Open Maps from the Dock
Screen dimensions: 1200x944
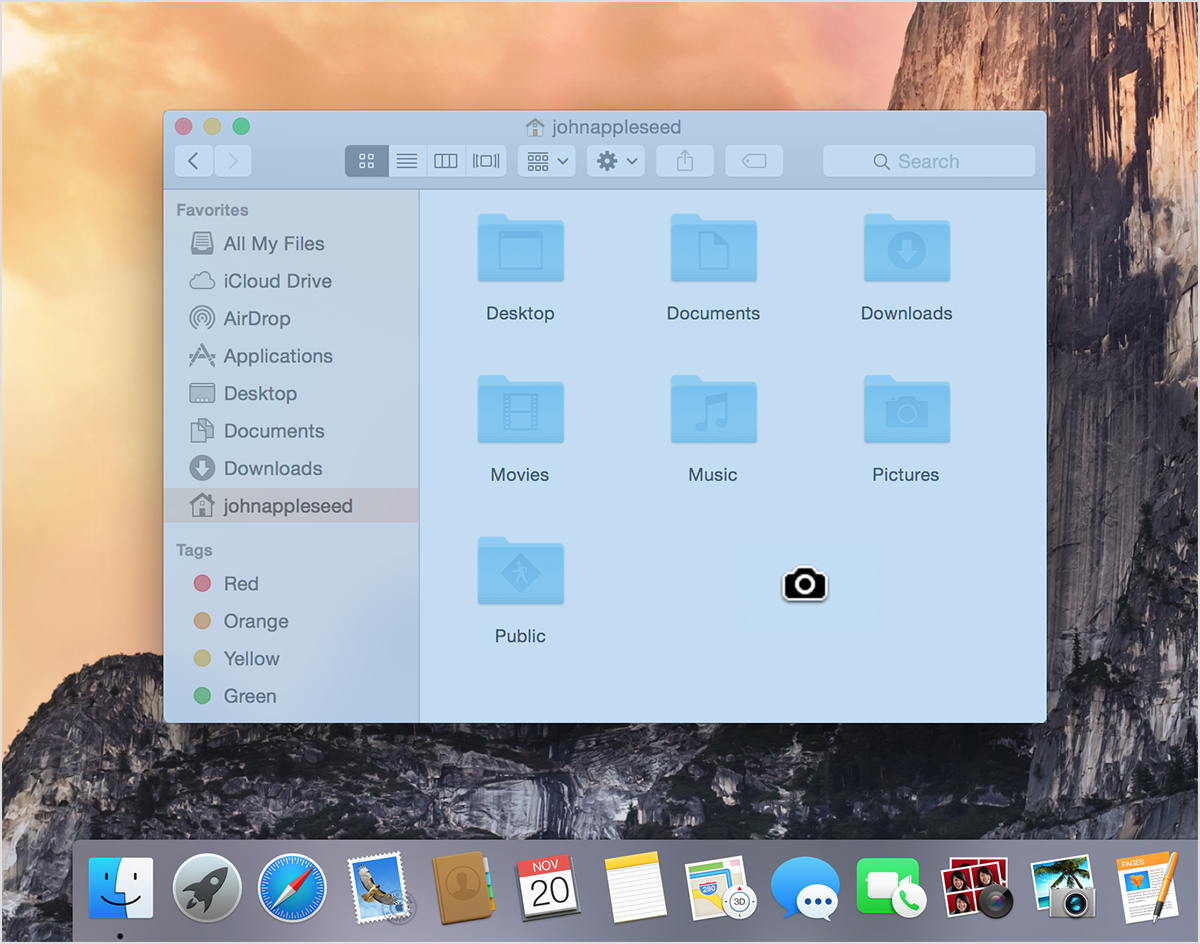pyautogui.click(x=718, y=888)
